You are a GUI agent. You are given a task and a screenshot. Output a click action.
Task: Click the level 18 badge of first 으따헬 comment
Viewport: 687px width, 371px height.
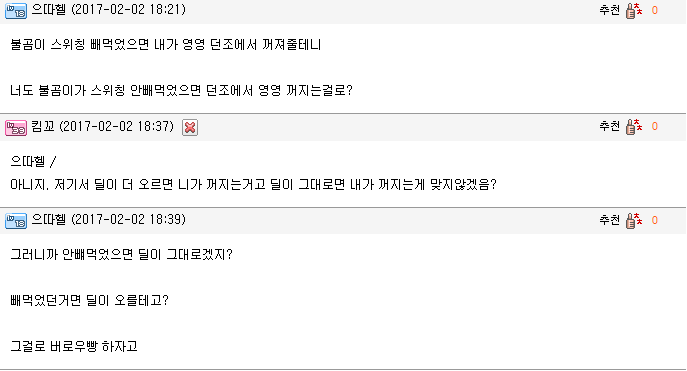(x=16, y=11)
